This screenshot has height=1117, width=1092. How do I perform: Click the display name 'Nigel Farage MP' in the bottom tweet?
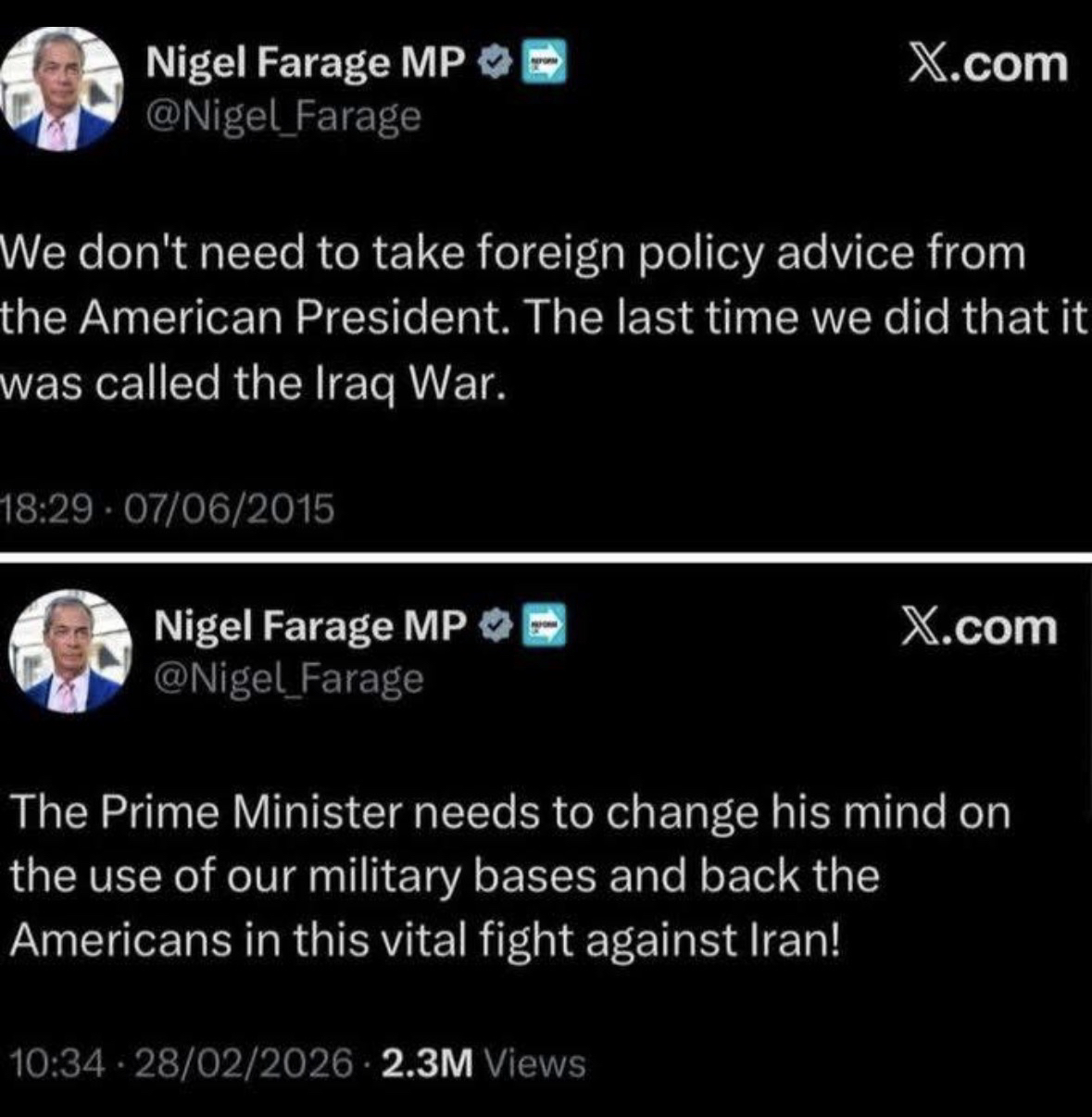point(310,626)
